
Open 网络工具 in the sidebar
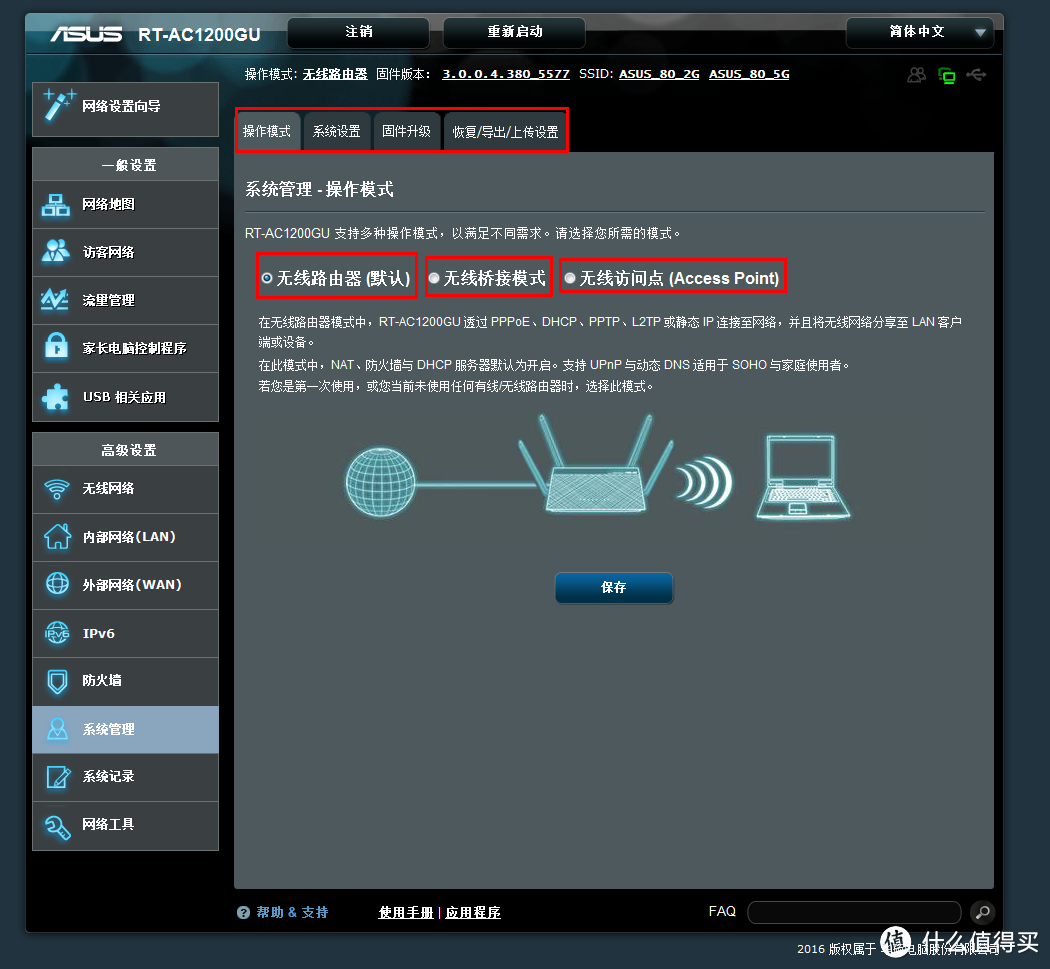[x=125, y=825]
